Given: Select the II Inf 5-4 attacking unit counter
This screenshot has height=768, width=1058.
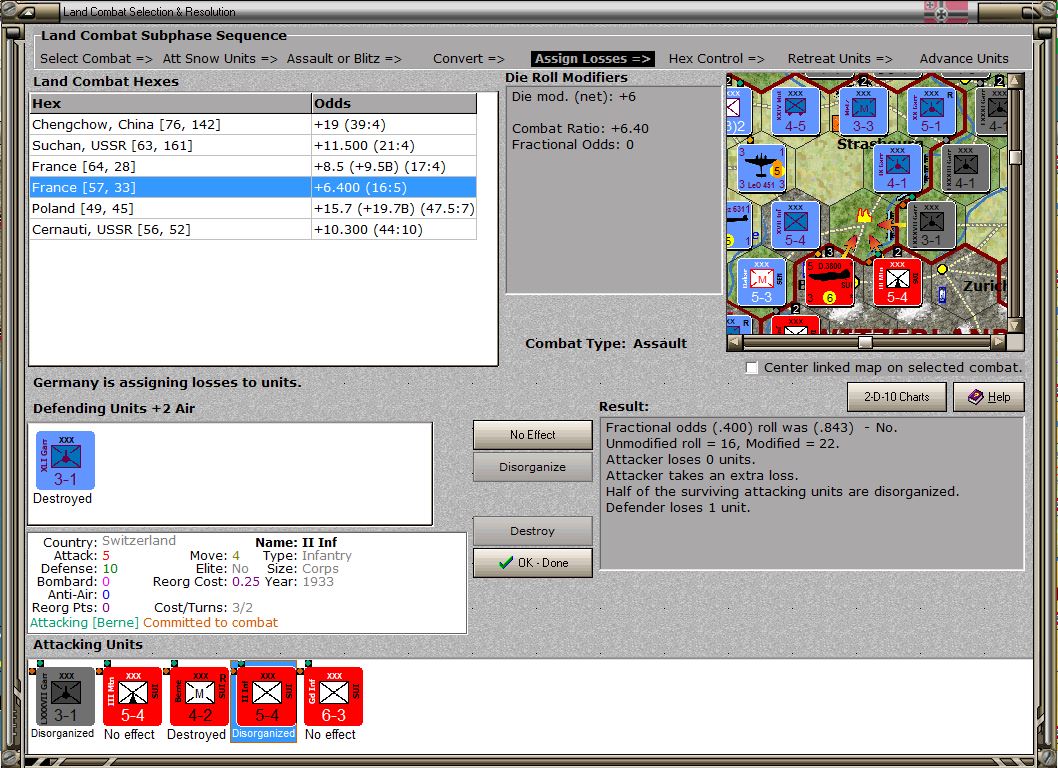Looking at the screenshot, I should point(267,696).
